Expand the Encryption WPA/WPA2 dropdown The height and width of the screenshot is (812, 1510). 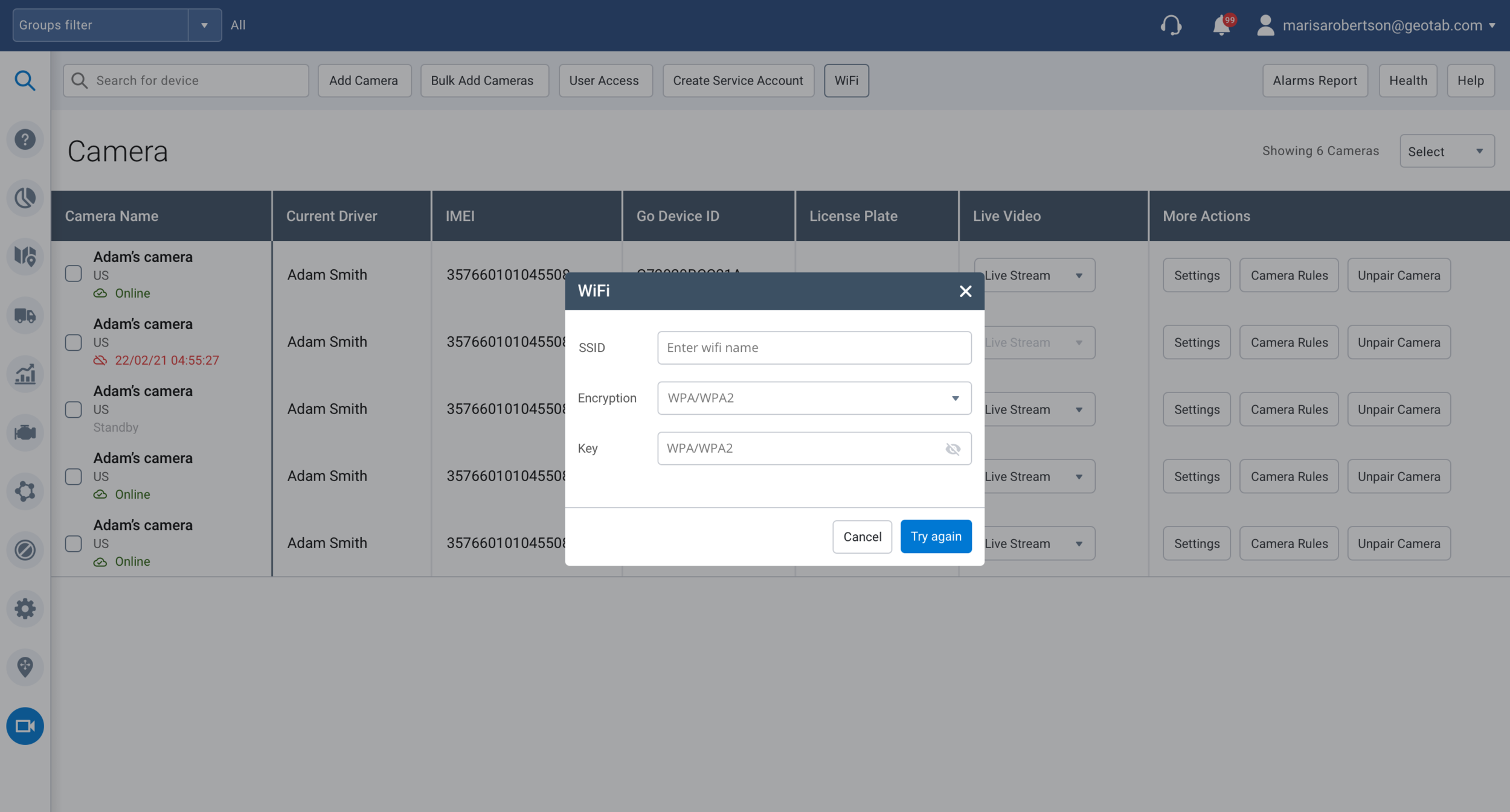pos(814,398)
